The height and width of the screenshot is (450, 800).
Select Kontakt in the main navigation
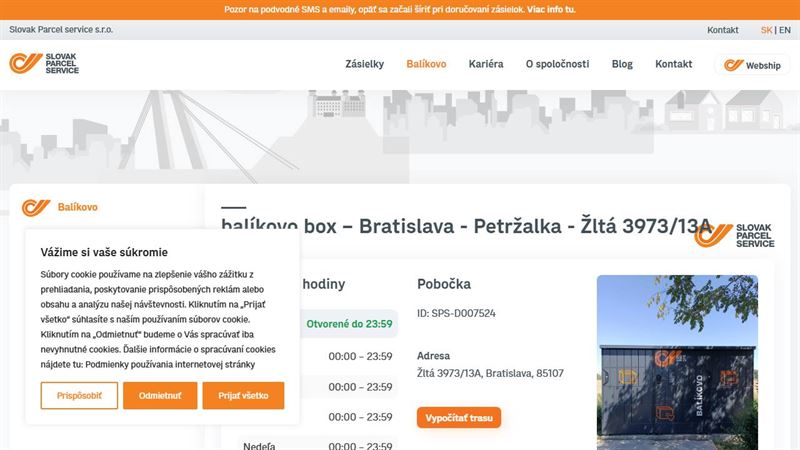(673, 64)
